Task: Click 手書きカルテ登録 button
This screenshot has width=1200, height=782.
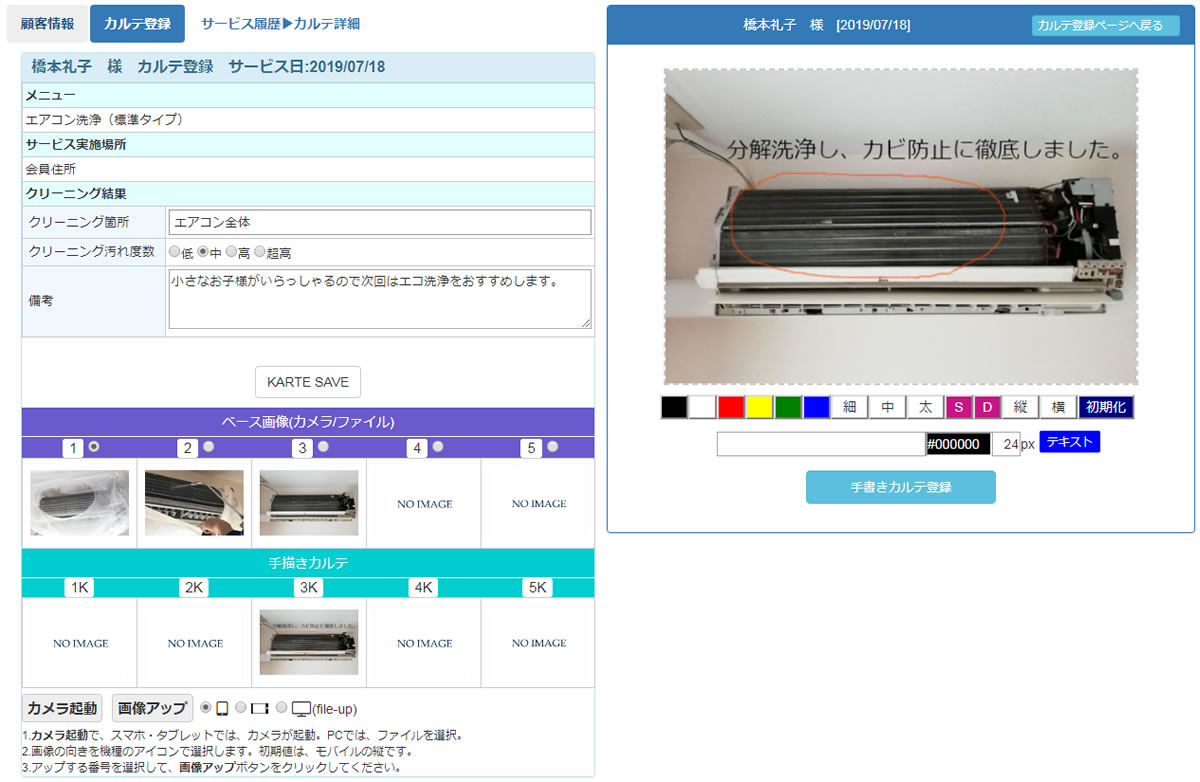Action: (x=901, y=487)
